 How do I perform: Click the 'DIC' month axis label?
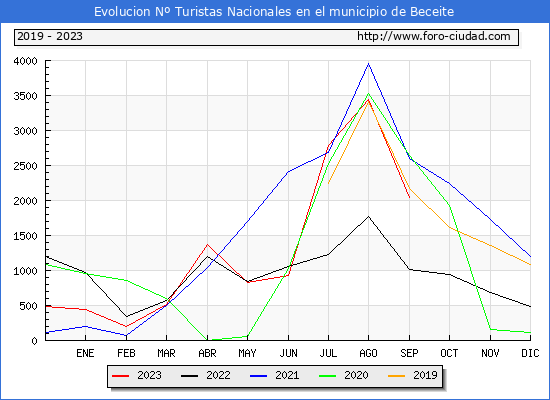[x=530, y=353]
